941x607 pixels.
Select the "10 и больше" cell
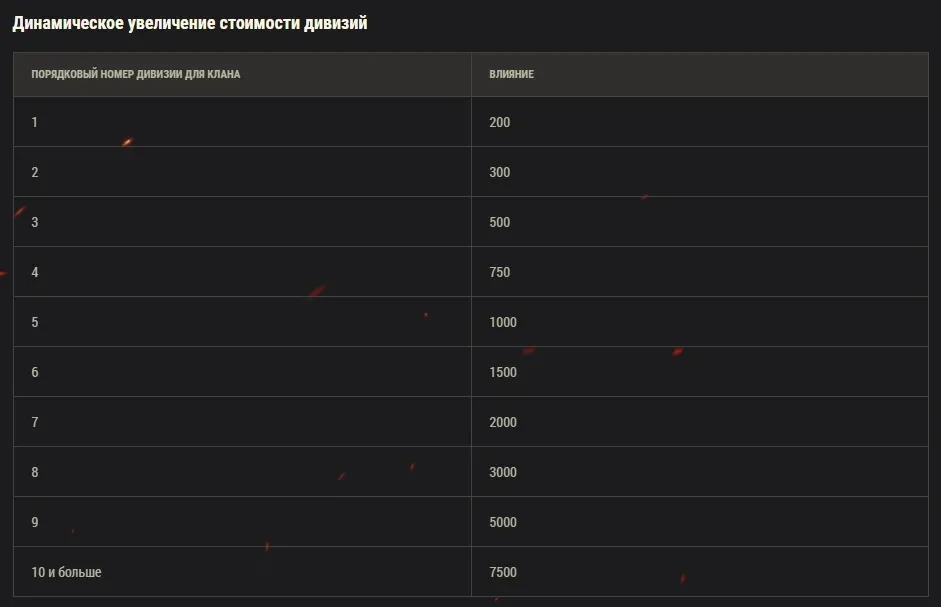pyautogui.click(x=66, y=572)
